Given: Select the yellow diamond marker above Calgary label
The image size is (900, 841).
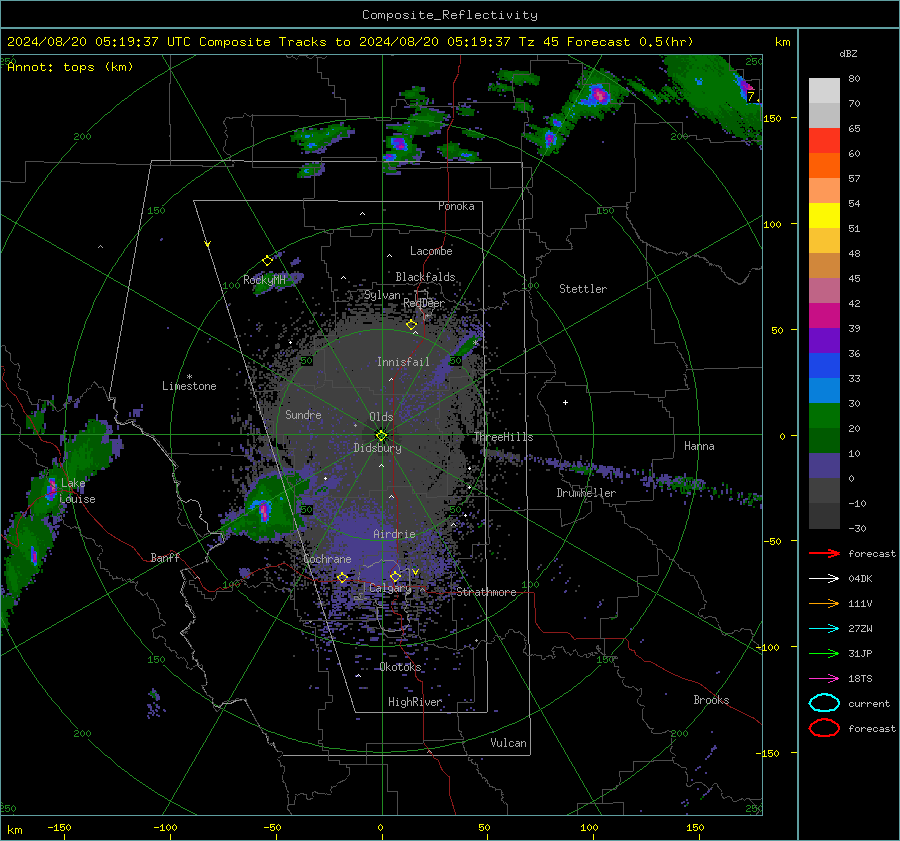Looking at the screenshot, I should coord(395,576).
